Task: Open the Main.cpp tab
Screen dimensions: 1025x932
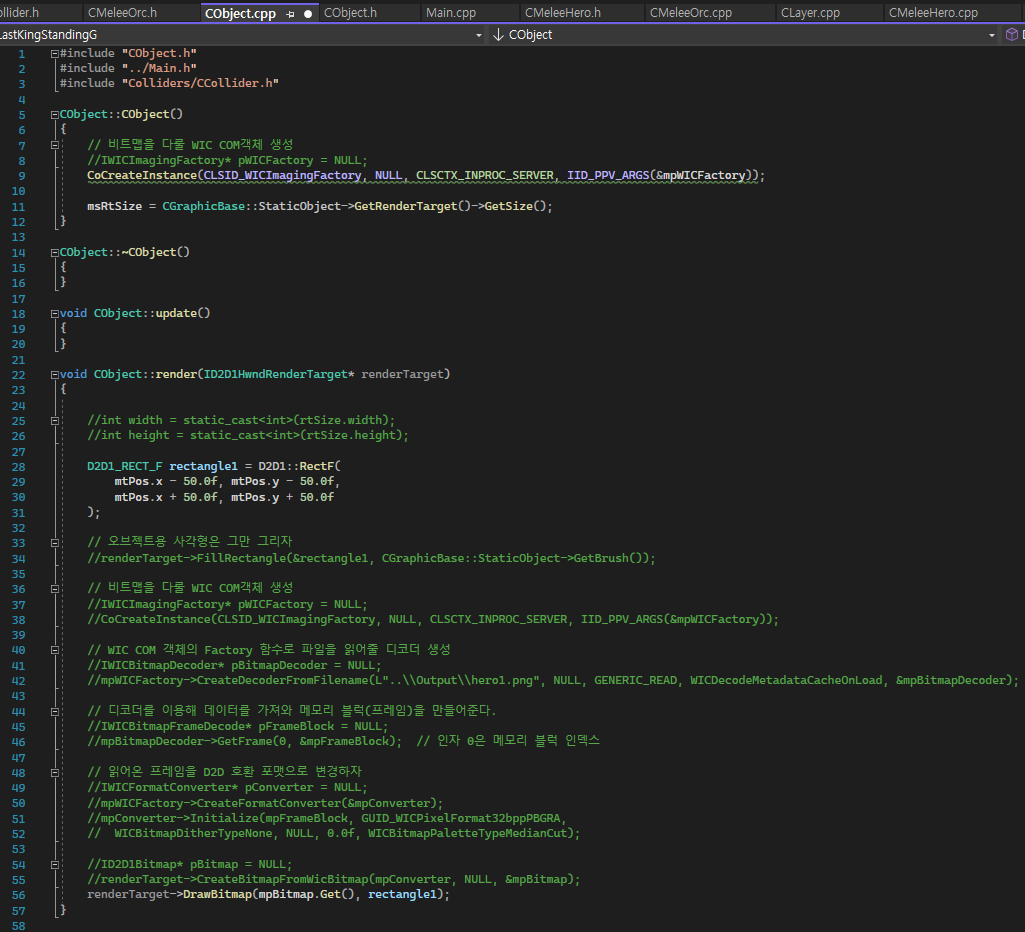Action: (x=451, y=12)
